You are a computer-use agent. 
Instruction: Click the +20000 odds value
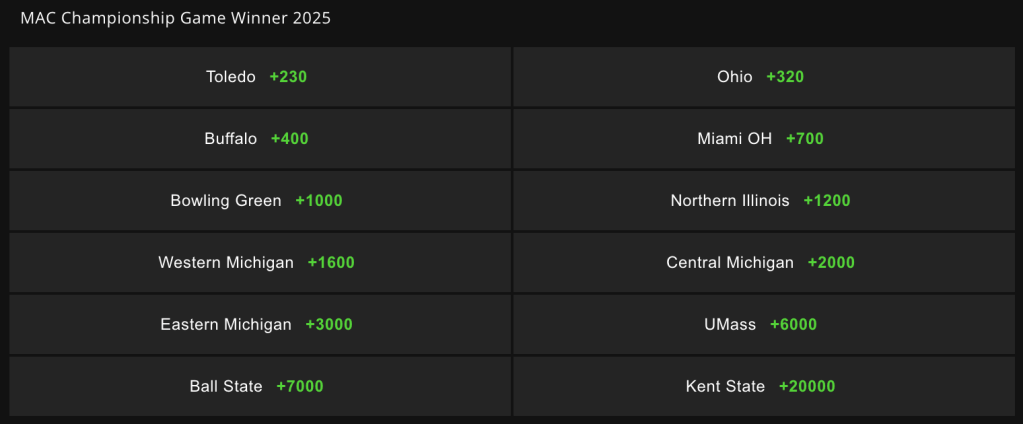[x=807, y=387]
